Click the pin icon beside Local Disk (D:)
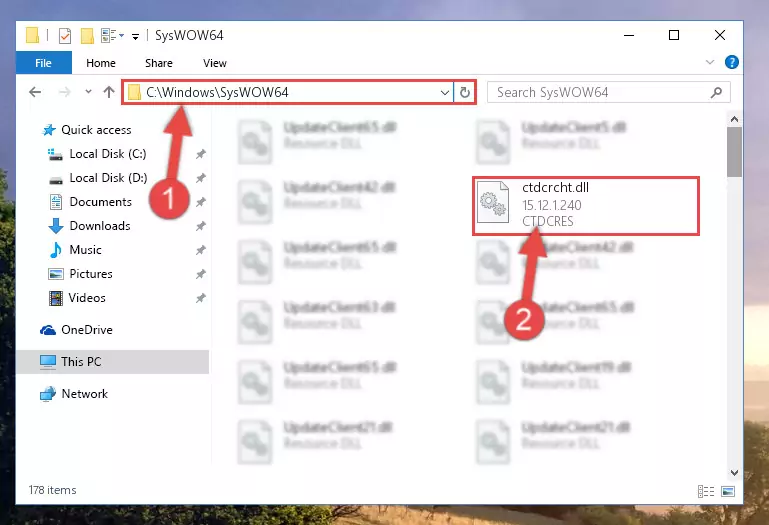 tap(201, 178)
